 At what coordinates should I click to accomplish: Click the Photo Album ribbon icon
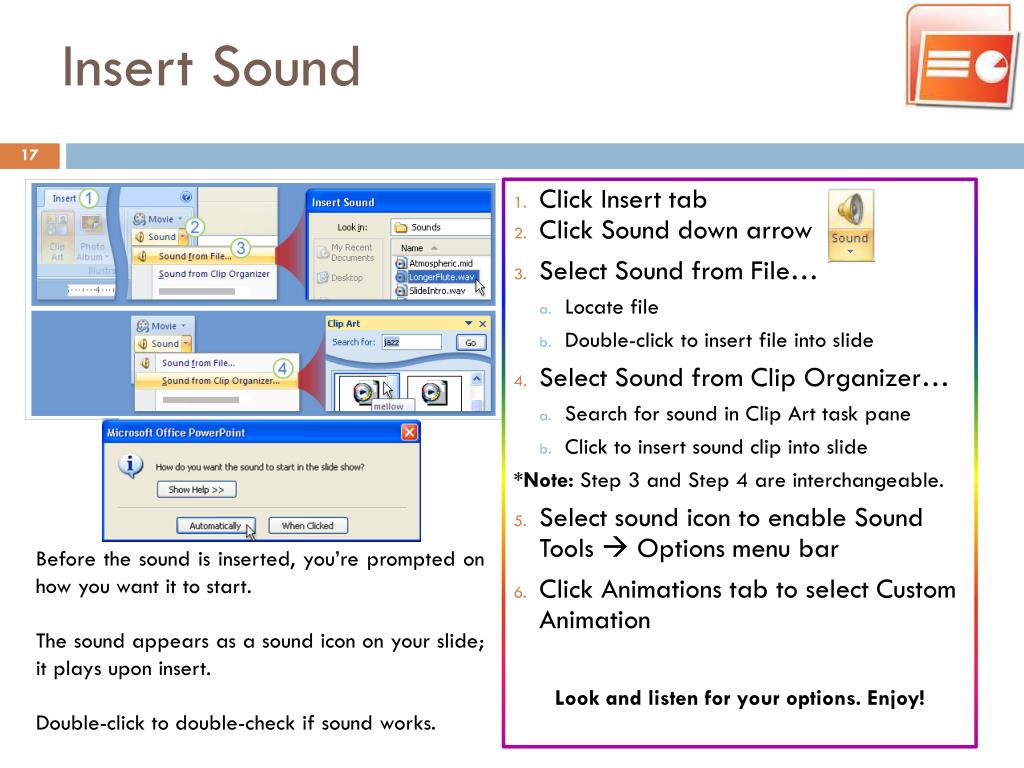coord(92,238)
